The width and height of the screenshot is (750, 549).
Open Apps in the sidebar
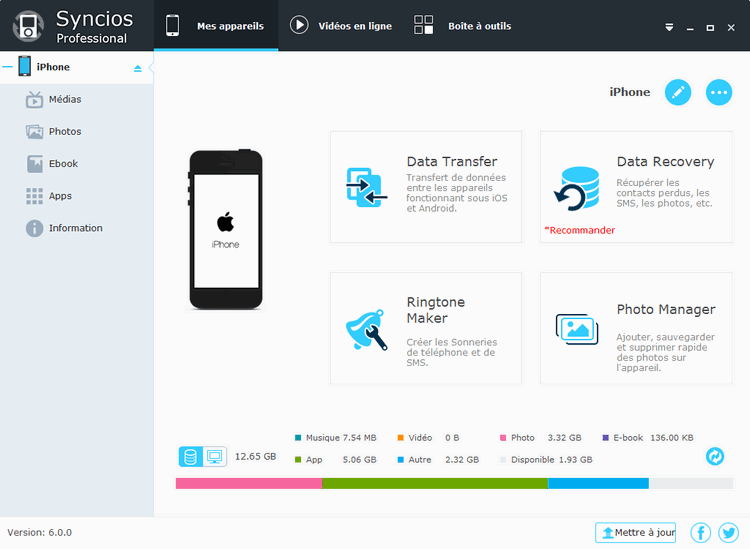click(x=60, y=196)
